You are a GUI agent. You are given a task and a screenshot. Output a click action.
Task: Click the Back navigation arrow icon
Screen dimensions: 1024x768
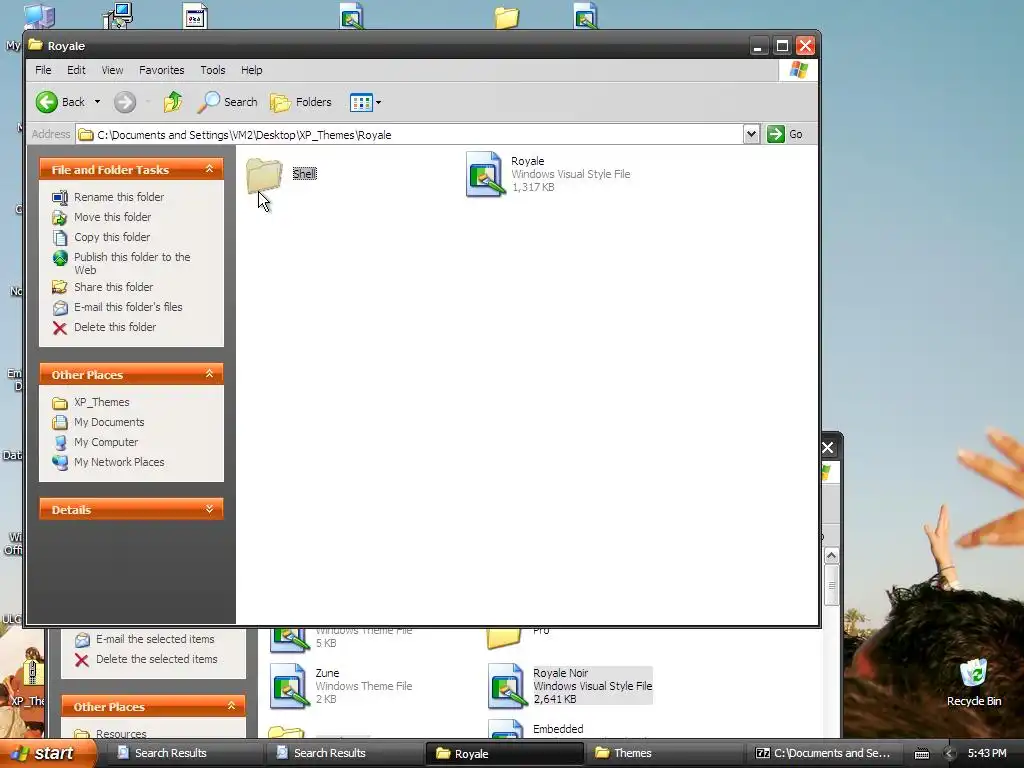pos(46,102)
